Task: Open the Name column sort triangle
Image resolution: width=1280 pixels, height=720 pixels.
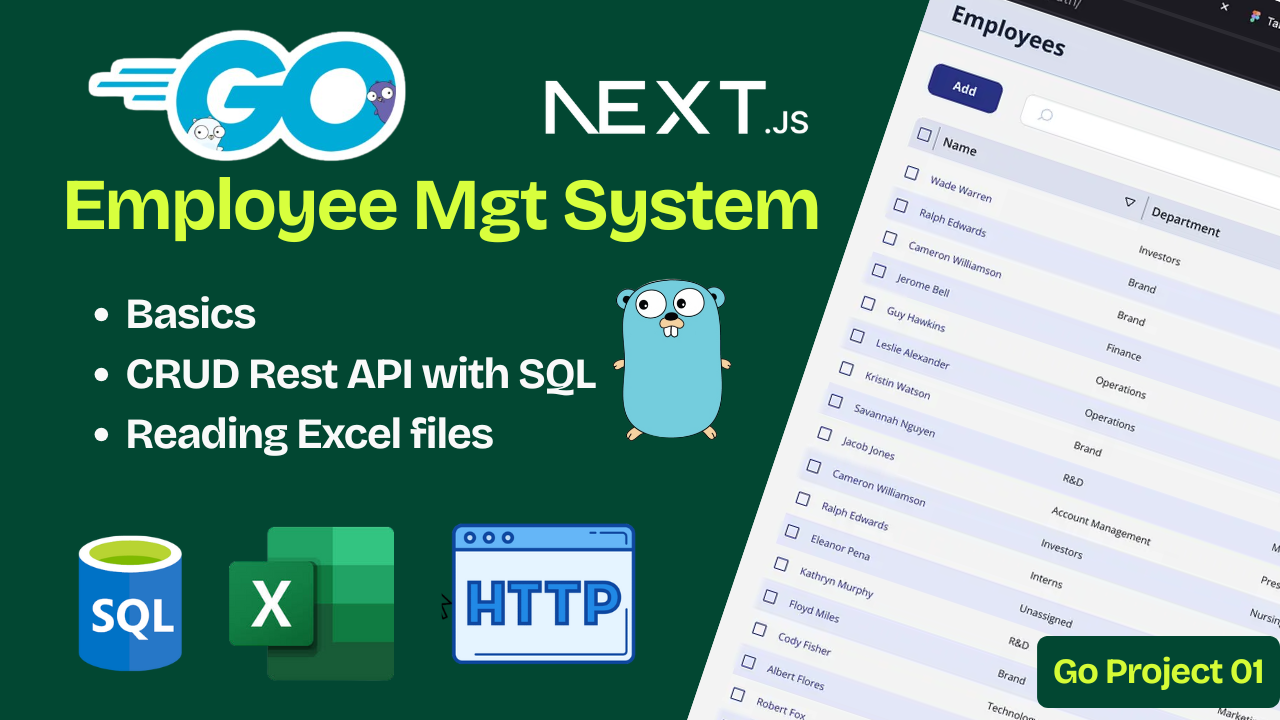Action: coord(1130,201)
